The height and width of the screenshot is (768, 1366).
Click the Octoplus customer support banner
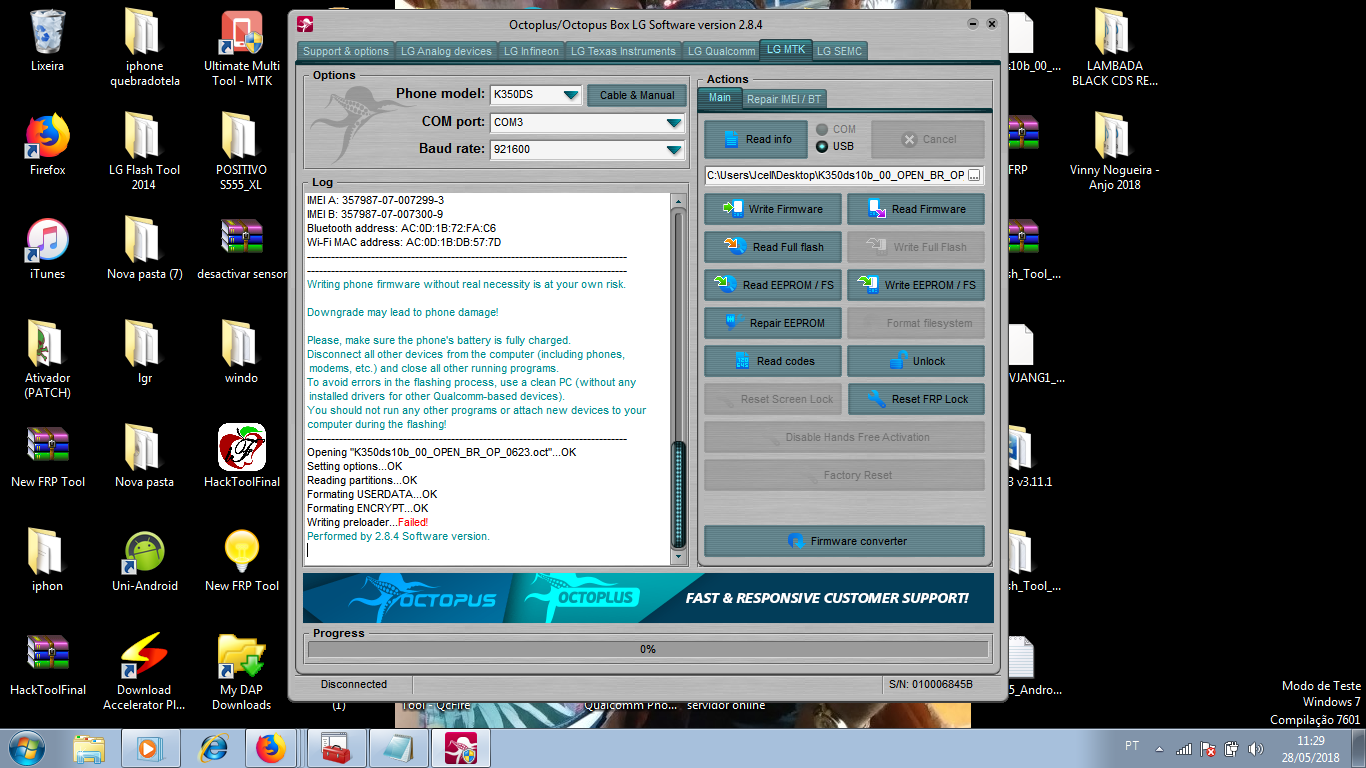tap(648, 598)
